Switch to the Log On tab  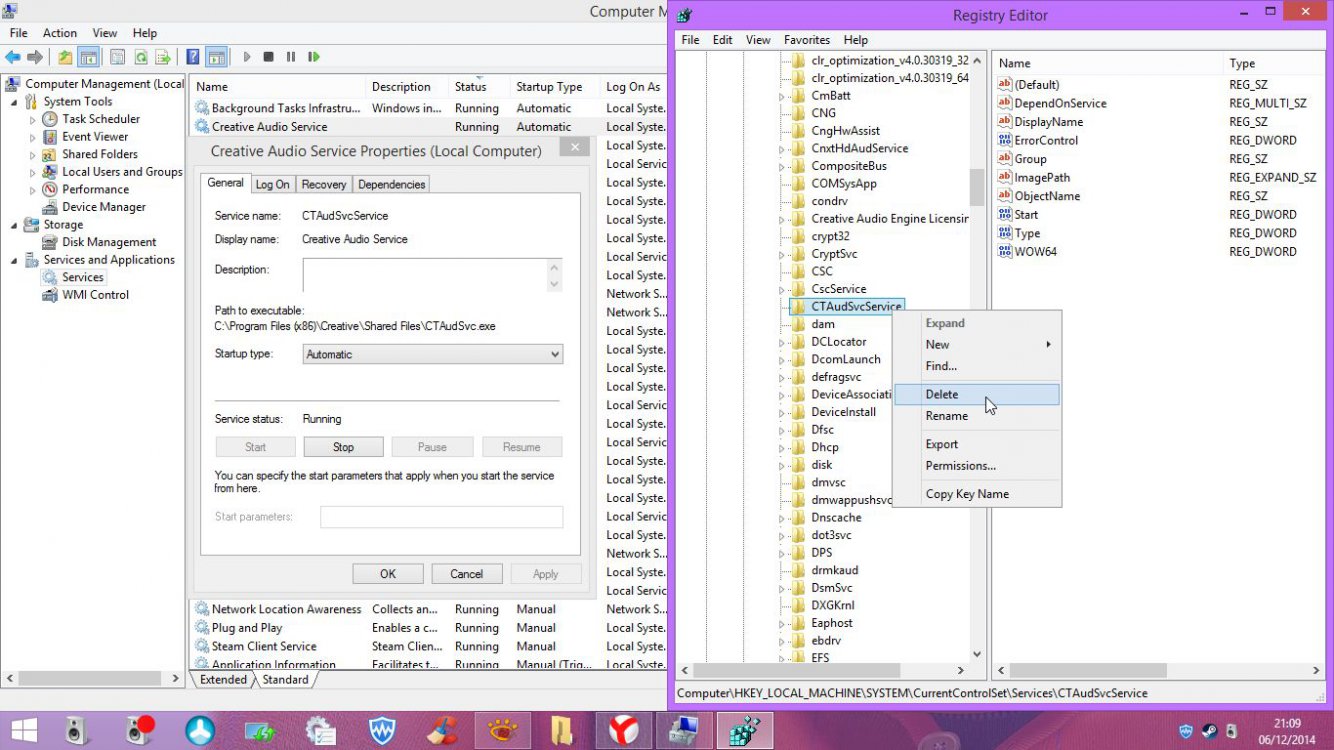point(272,184)
